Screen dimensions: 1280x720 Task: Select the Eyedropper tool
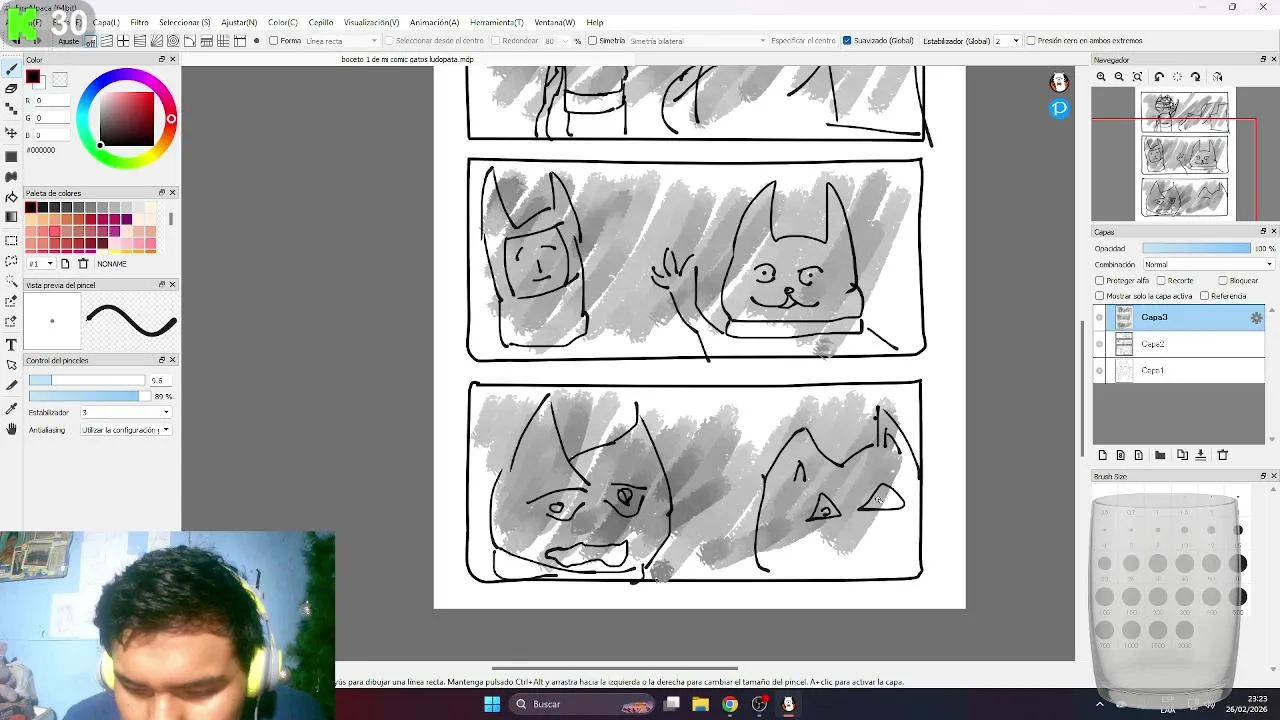(11, 408)
